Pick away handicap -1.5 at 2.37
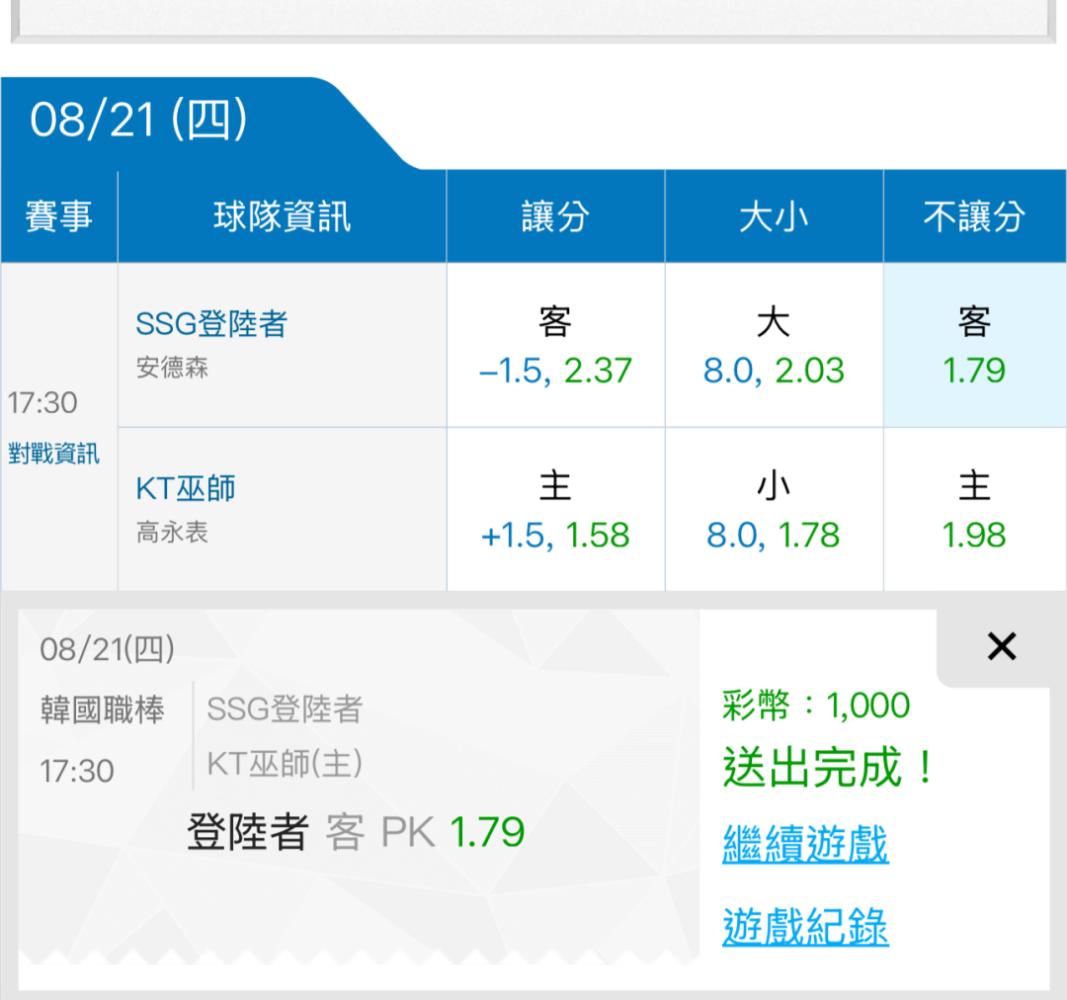The width and height of the screenshot is (1067, 1000). tap(555, 346)
